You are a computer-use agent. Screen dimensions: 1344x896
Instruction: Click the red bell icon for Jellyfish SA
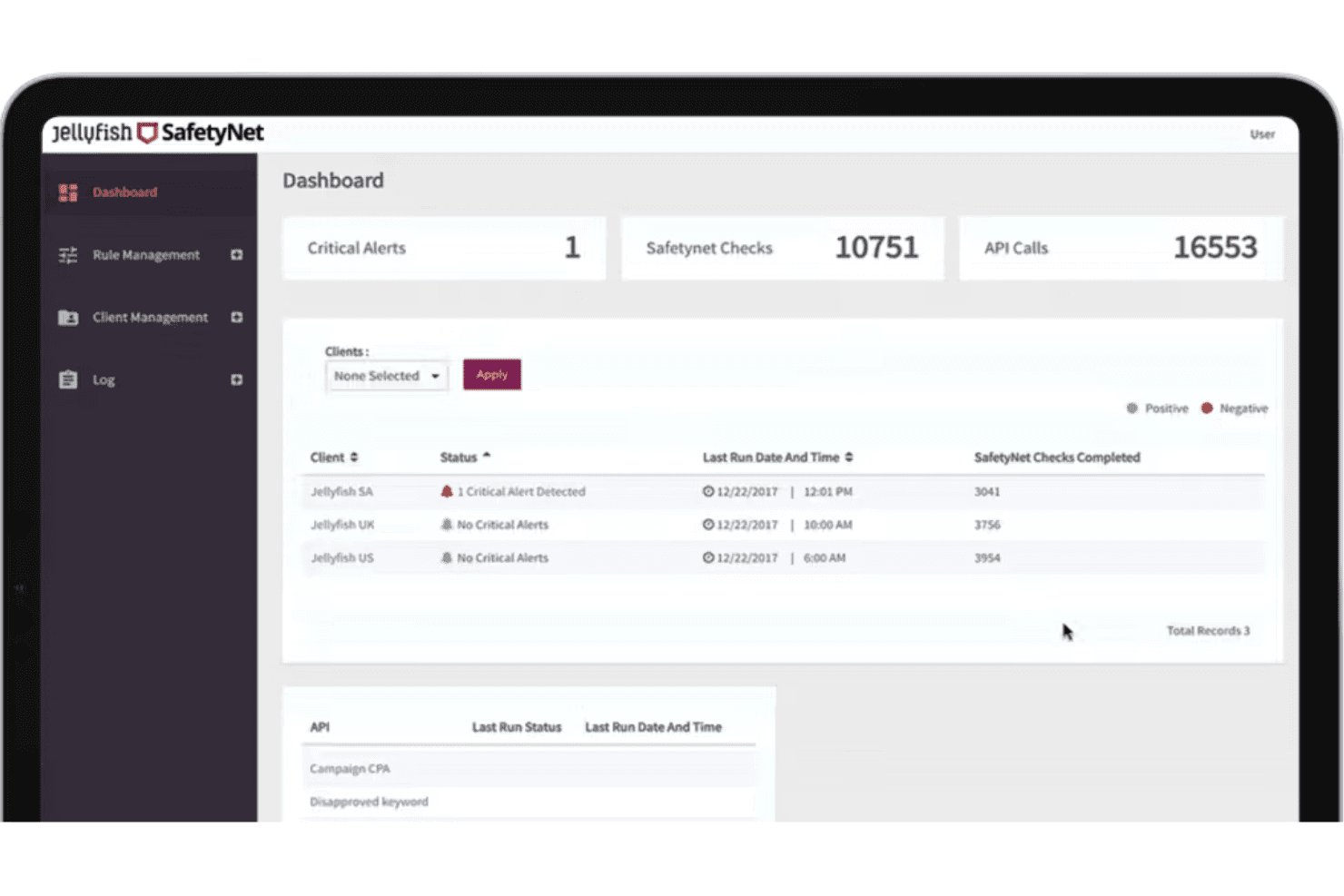pos(447,492)
